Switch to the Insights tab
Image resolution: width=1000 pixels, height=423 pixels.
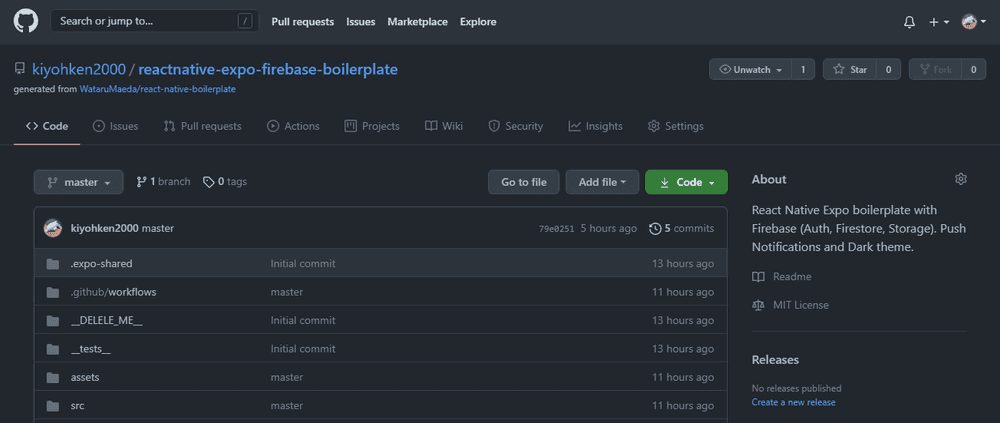pyautogui.click(x=596, y=126)
